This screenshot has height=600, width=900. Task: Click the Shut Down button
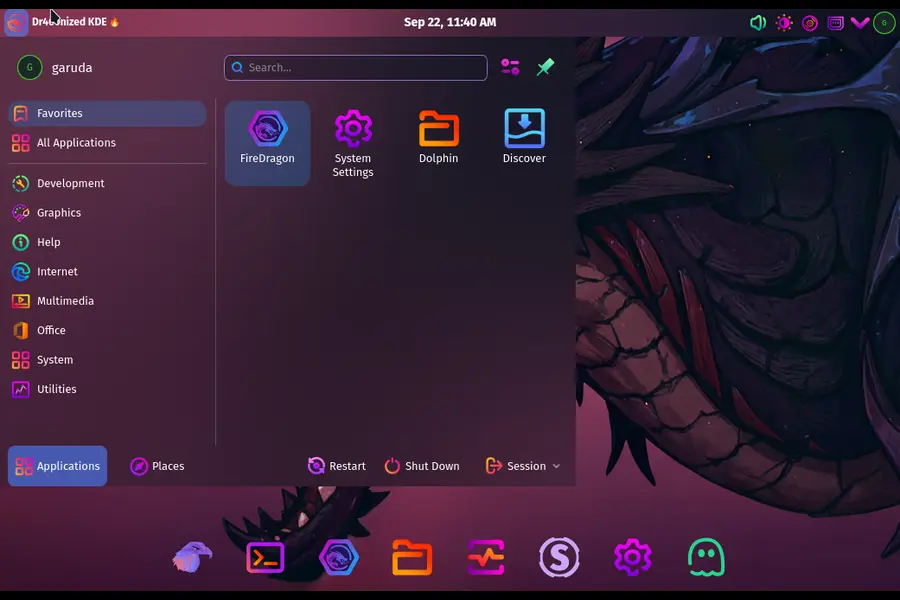tap(422, 466)
